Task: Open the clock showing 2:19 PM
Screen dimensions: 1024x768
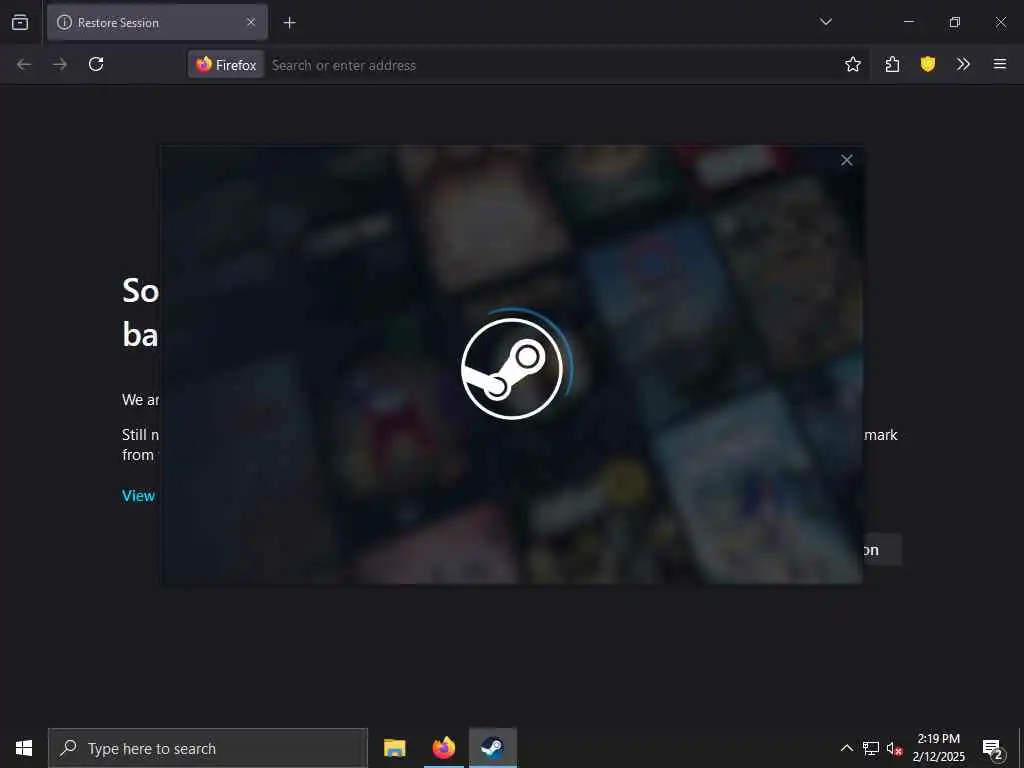Action: pyautogui.click(x=938, y=748)
